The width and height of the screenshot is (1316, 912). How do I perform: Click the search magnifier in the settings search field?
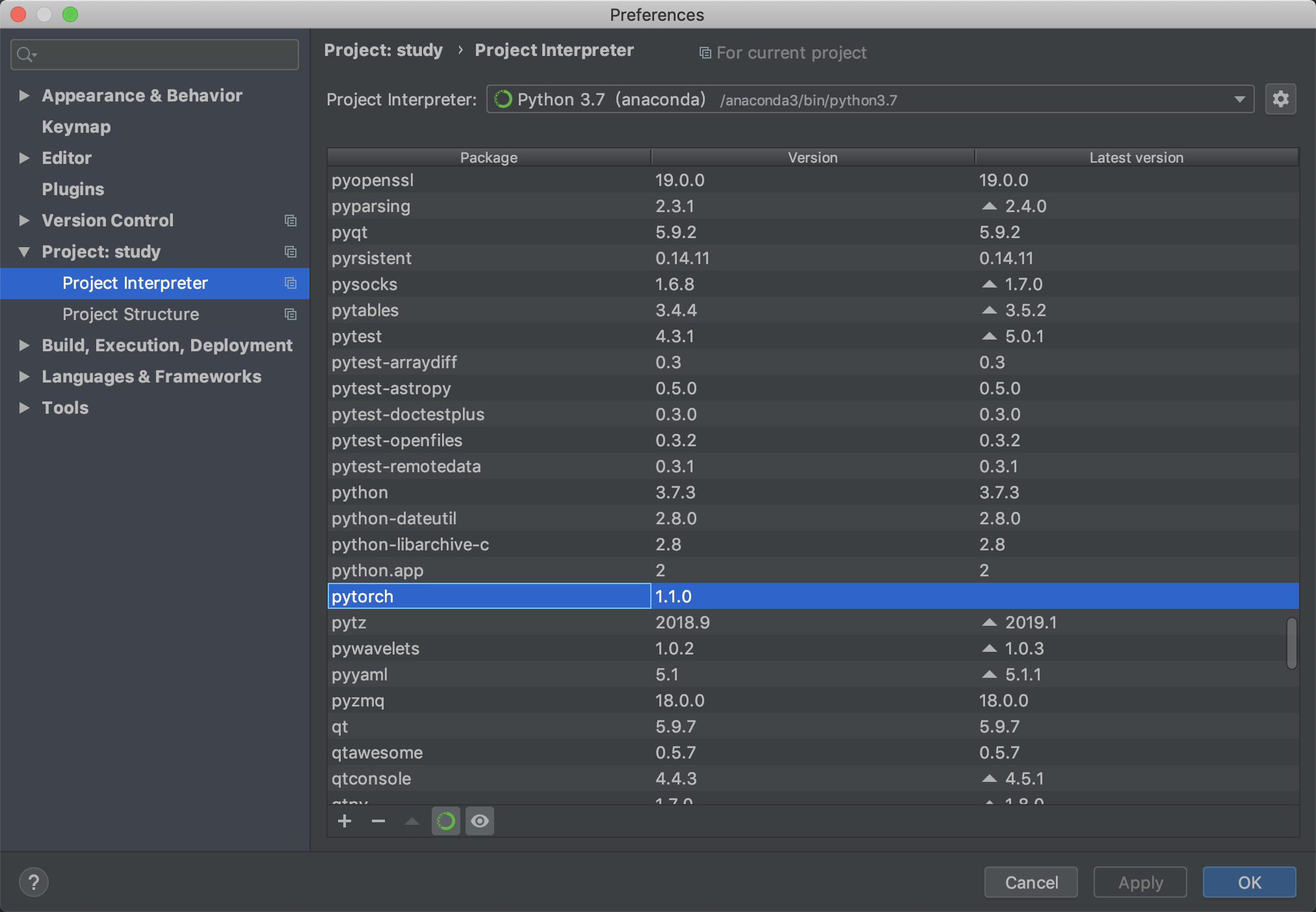point(27,54)
